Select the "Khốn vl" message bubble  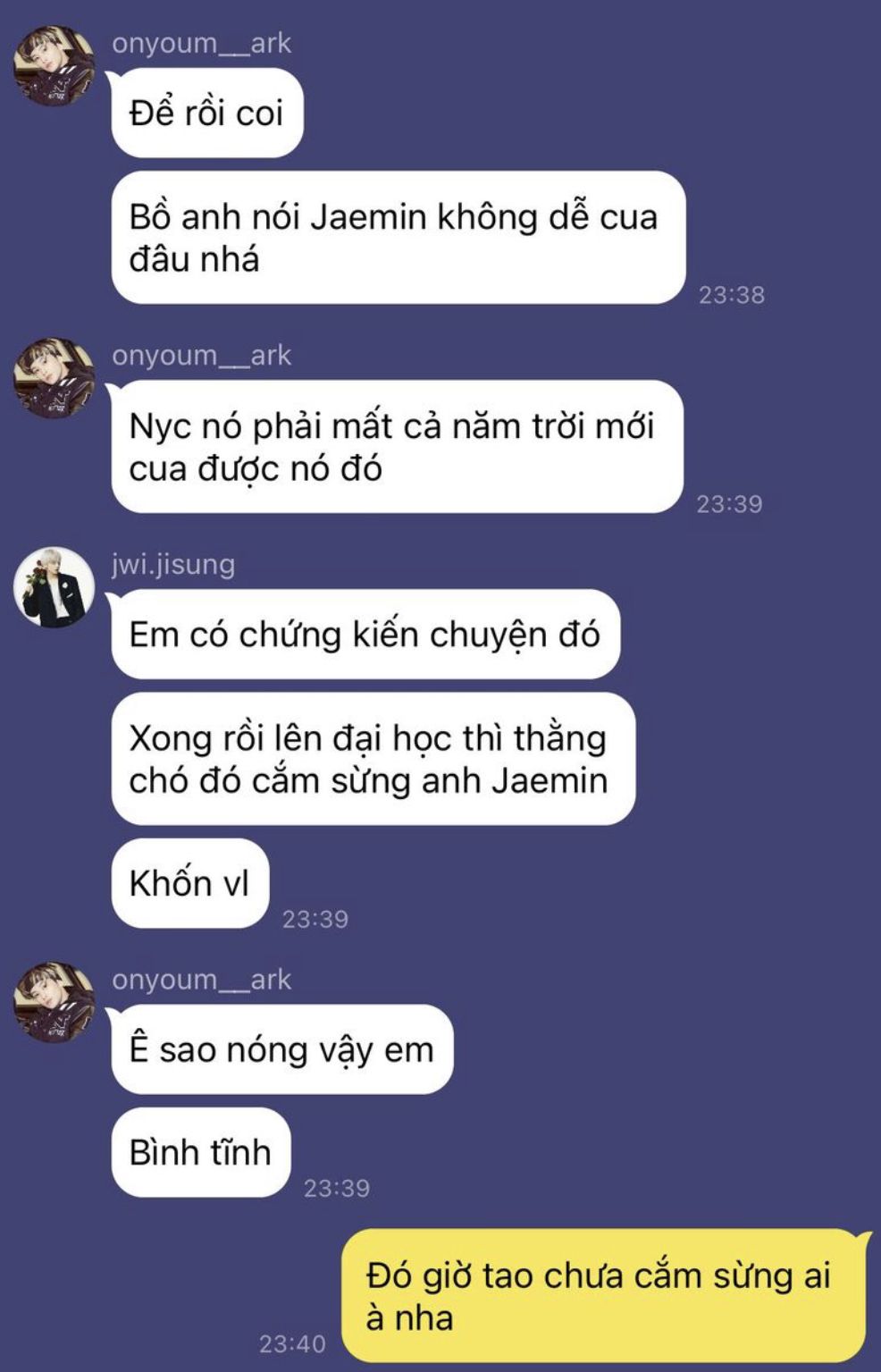(x=189, y=883)
